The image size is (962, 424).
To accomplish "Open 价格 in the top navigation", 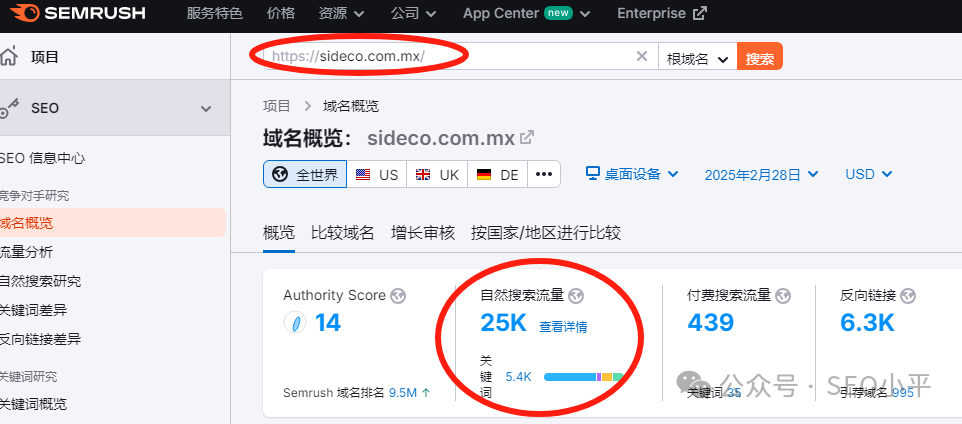I will 281,13.
